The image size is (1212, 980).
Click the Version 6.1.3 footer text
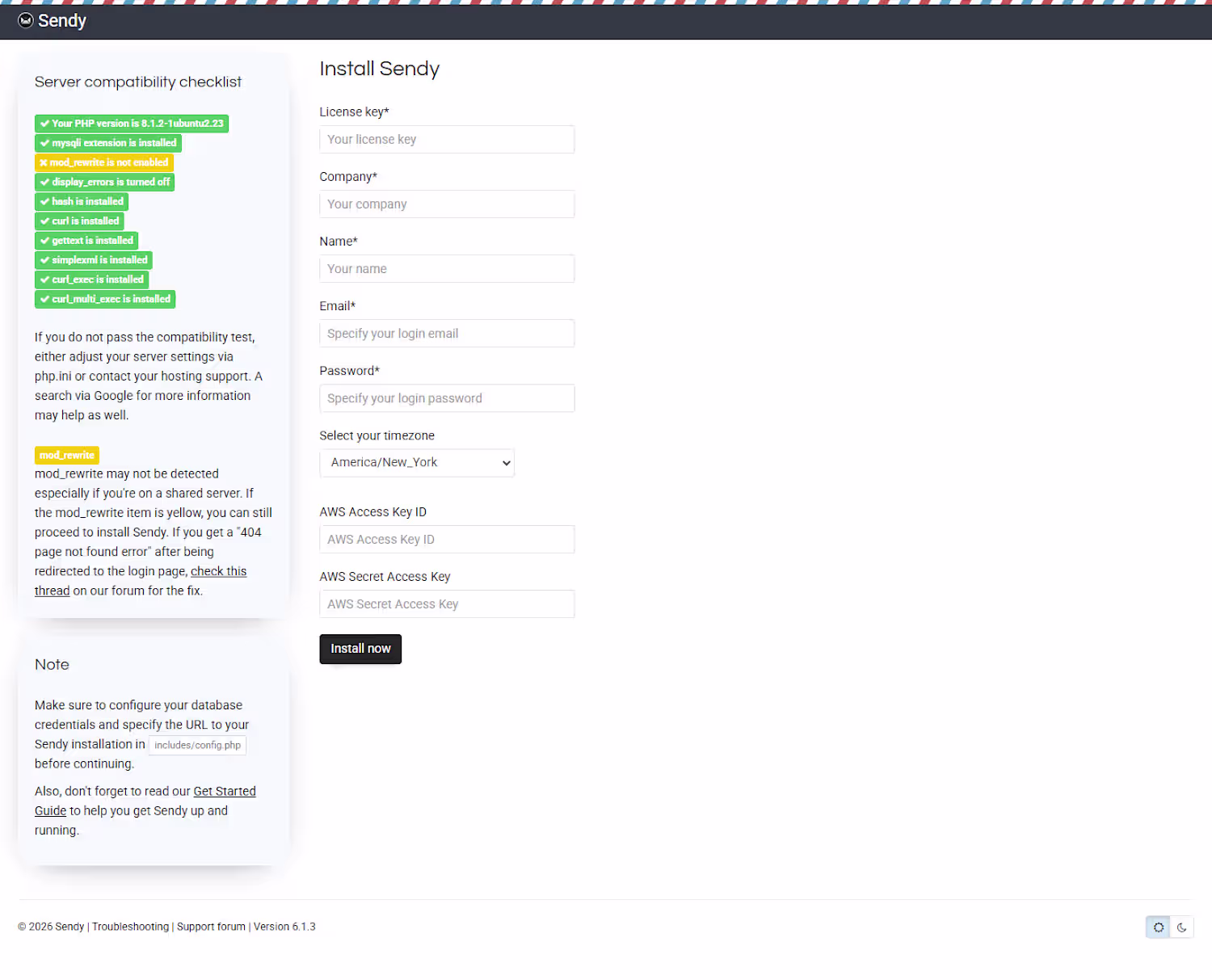(x=284, y=927)
